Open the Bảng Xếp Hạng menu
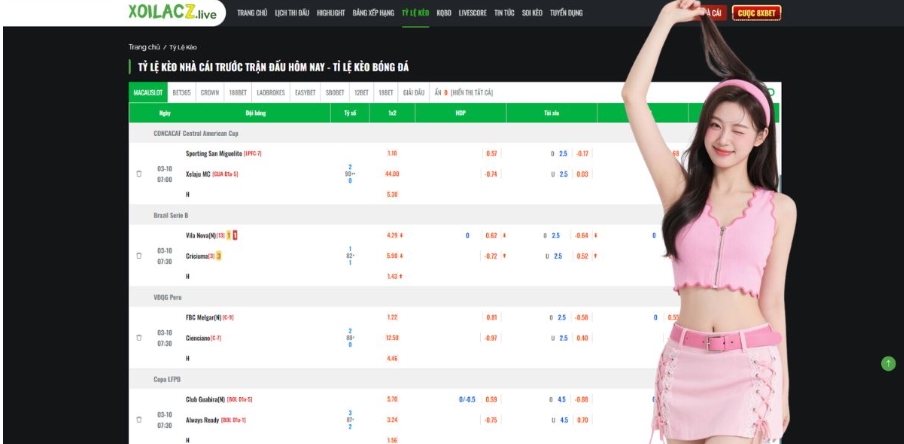The width and height of the screenshot is (904, 444). tap(374, 13)
